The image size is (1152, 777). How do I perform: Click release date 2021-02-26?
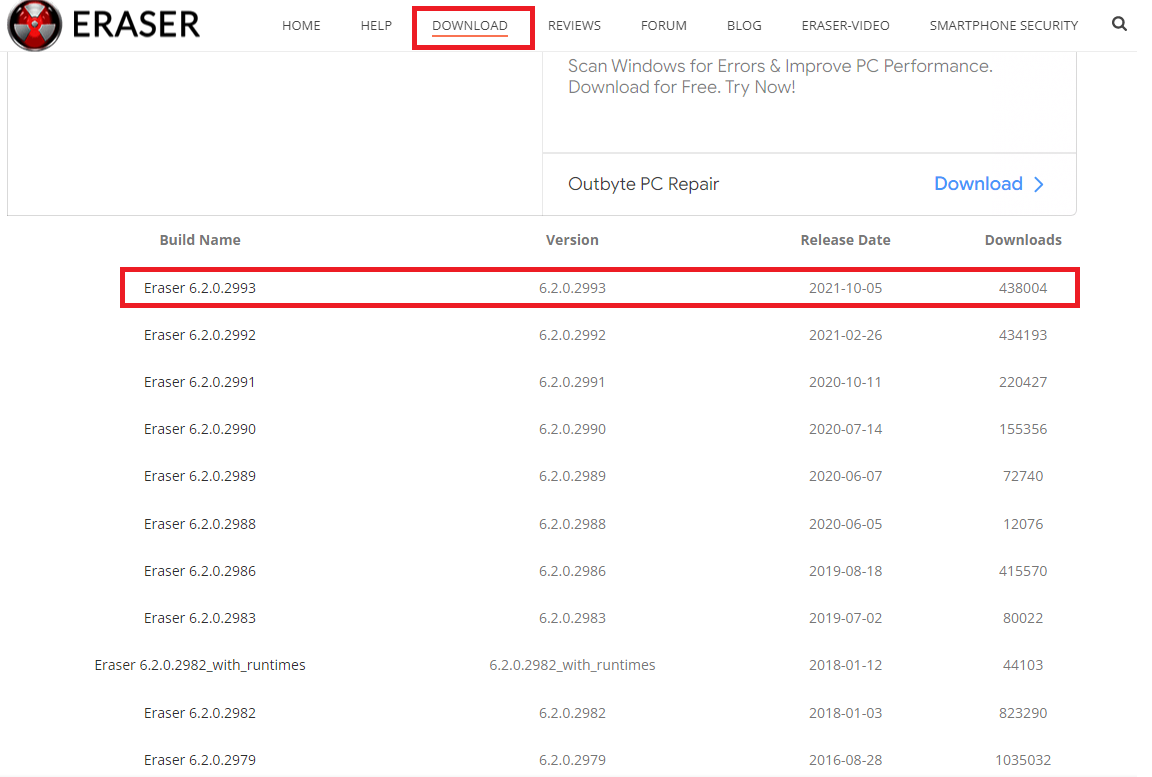[846, 335]
